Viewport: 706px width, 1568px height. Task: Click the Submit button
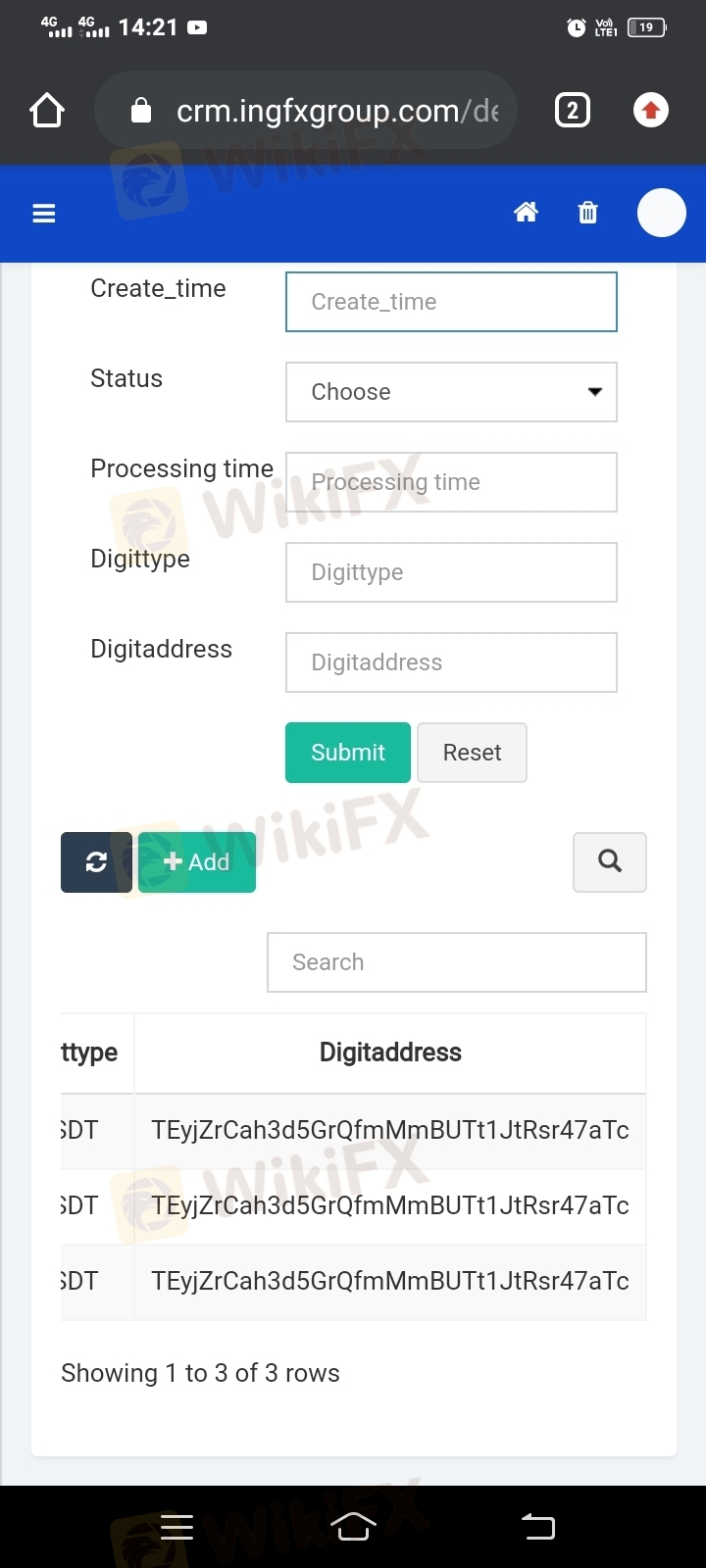348,753
